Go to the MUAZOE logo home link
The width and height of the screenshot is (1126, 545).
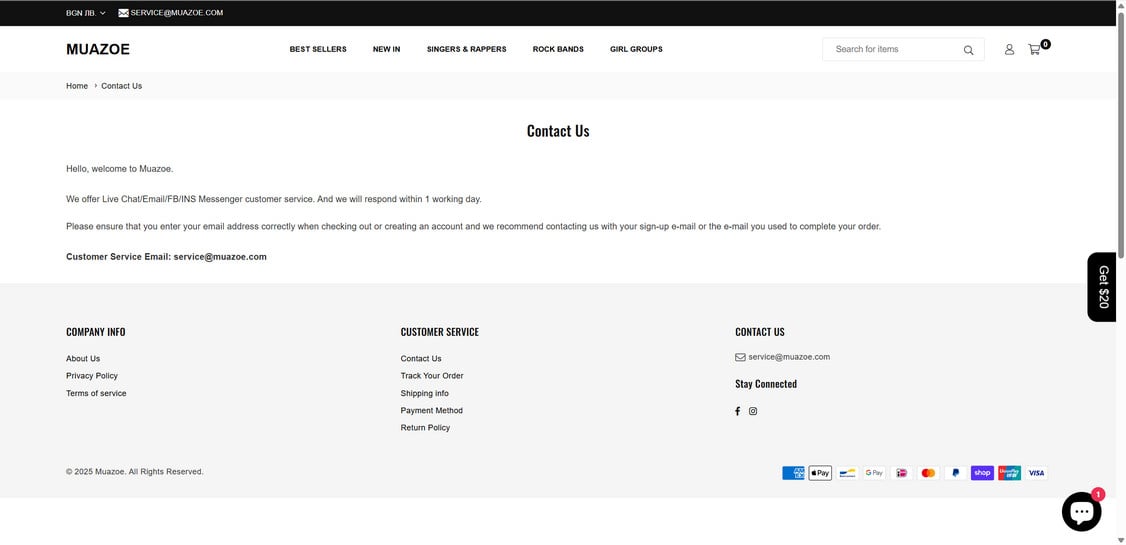pyautogui.click(x=98, y=50)
